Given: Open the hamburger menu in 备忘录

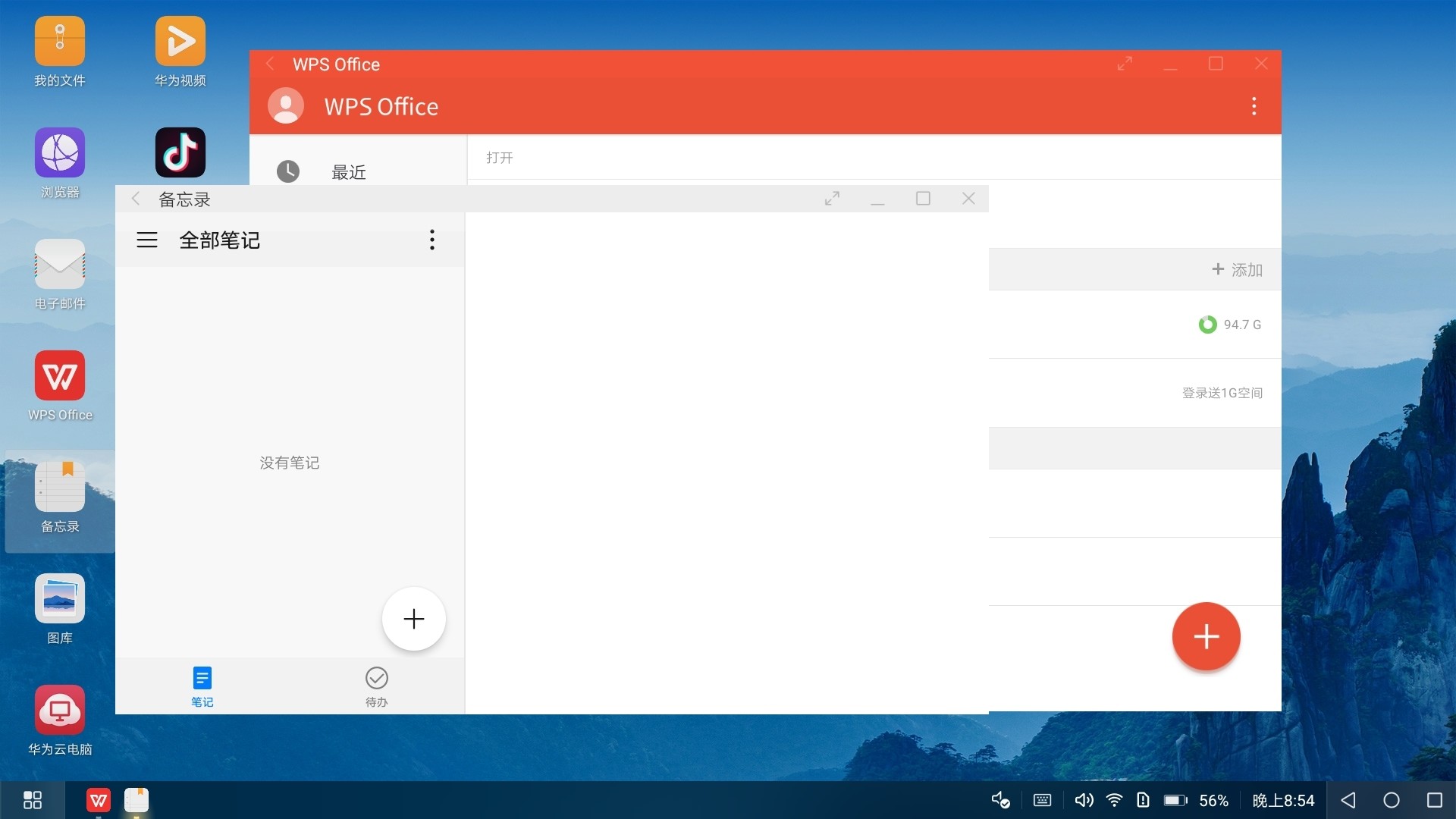Looking at the screenshot, I should coord(147,240).
